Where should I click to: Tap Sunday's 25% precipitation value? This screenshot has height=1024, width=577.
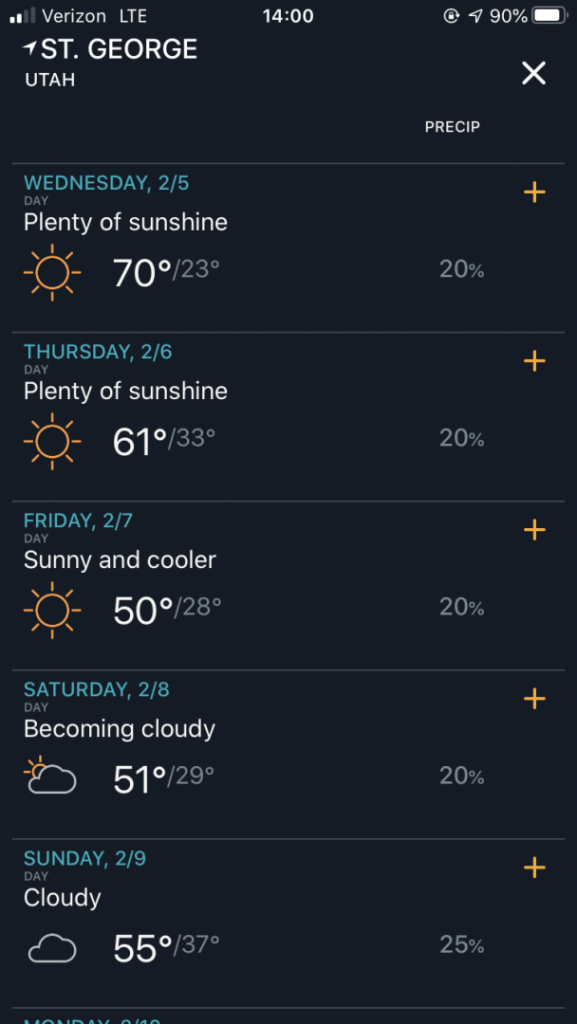(461, 945)
